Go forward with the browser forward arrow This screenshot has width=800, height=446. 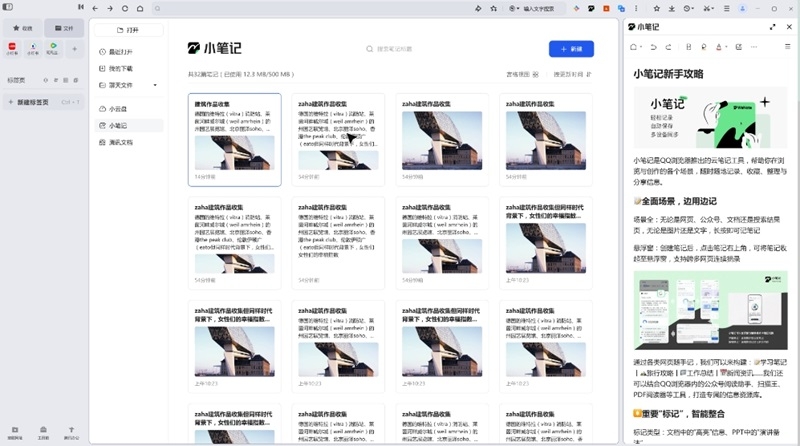(110, 8)
